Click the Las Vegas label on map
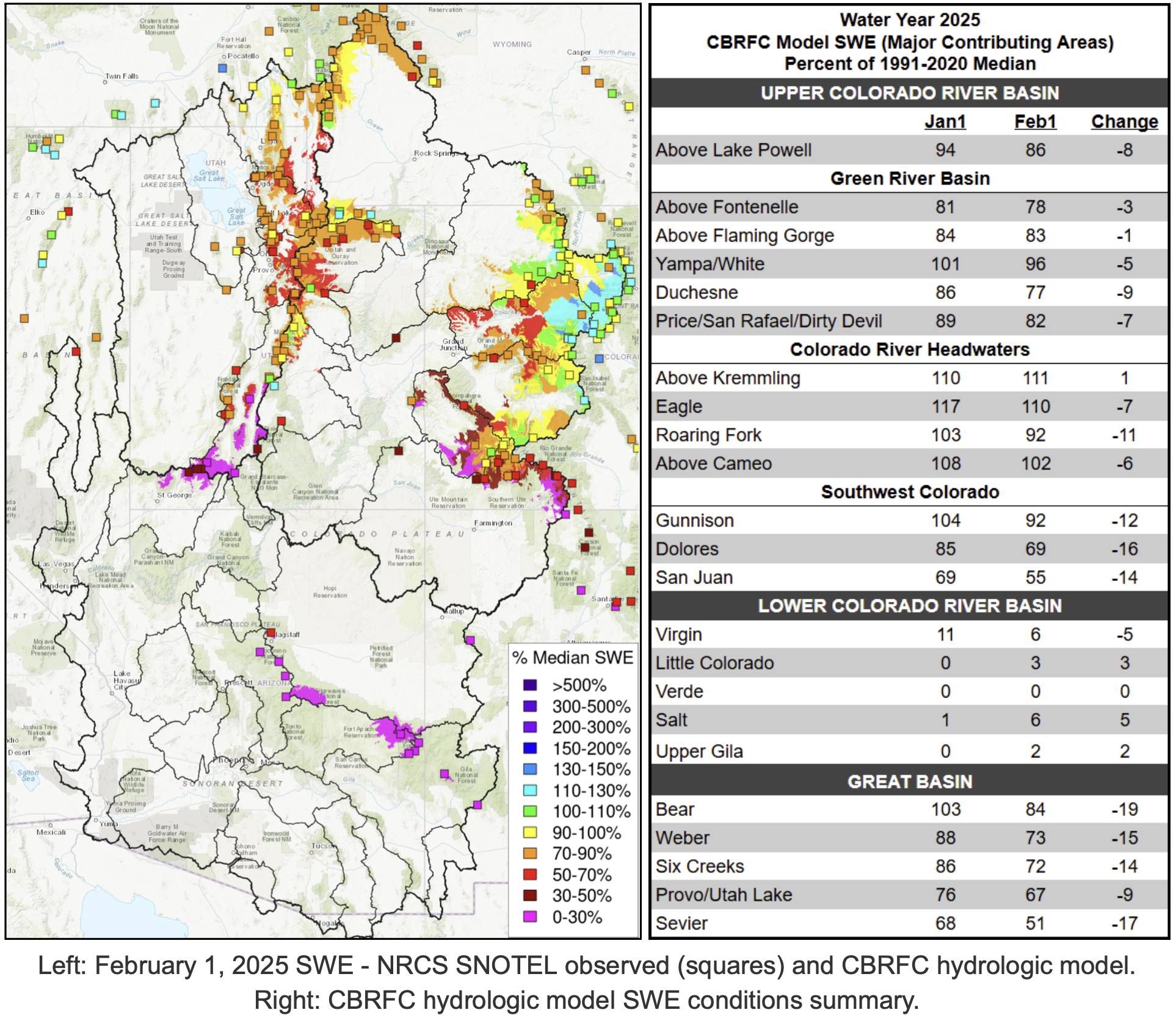The image size is (1176, 1018). click(56, 564)
